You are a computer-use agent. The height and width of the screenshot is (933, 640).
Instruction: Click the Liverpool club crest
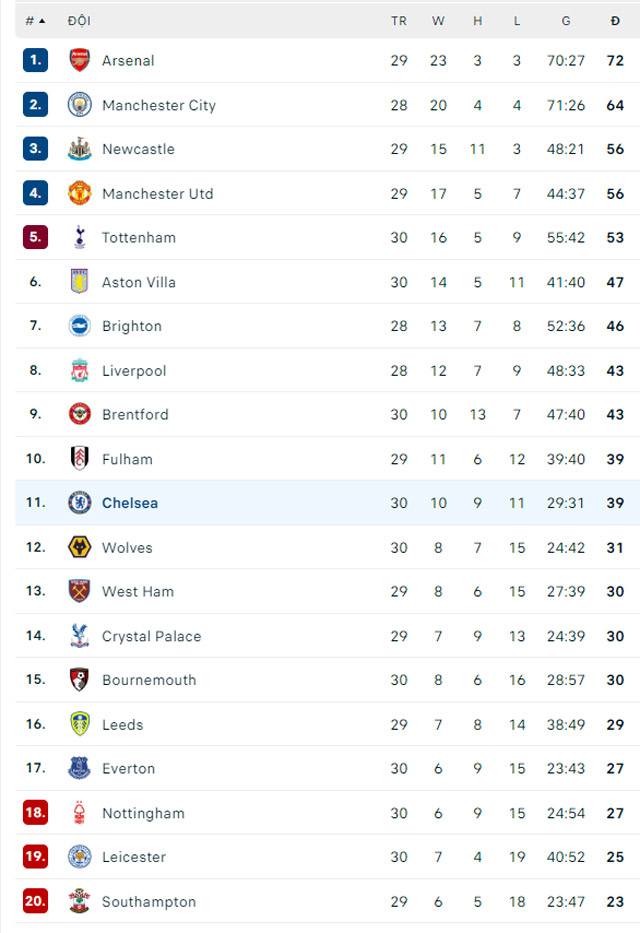click(x=79, y=370)
